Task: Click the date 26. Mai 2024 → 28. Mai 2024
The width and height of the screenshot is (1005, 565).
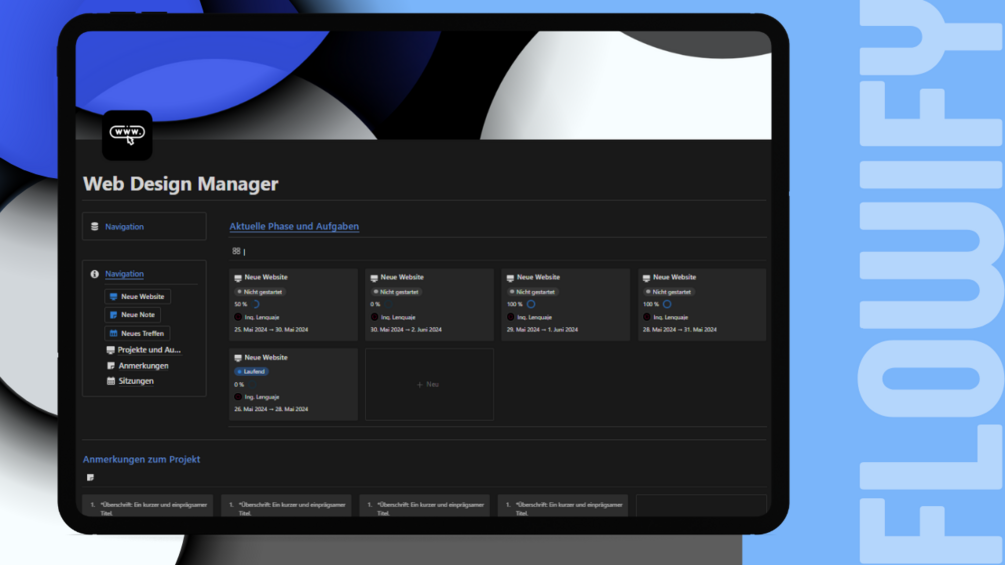Action: [271, 409]
